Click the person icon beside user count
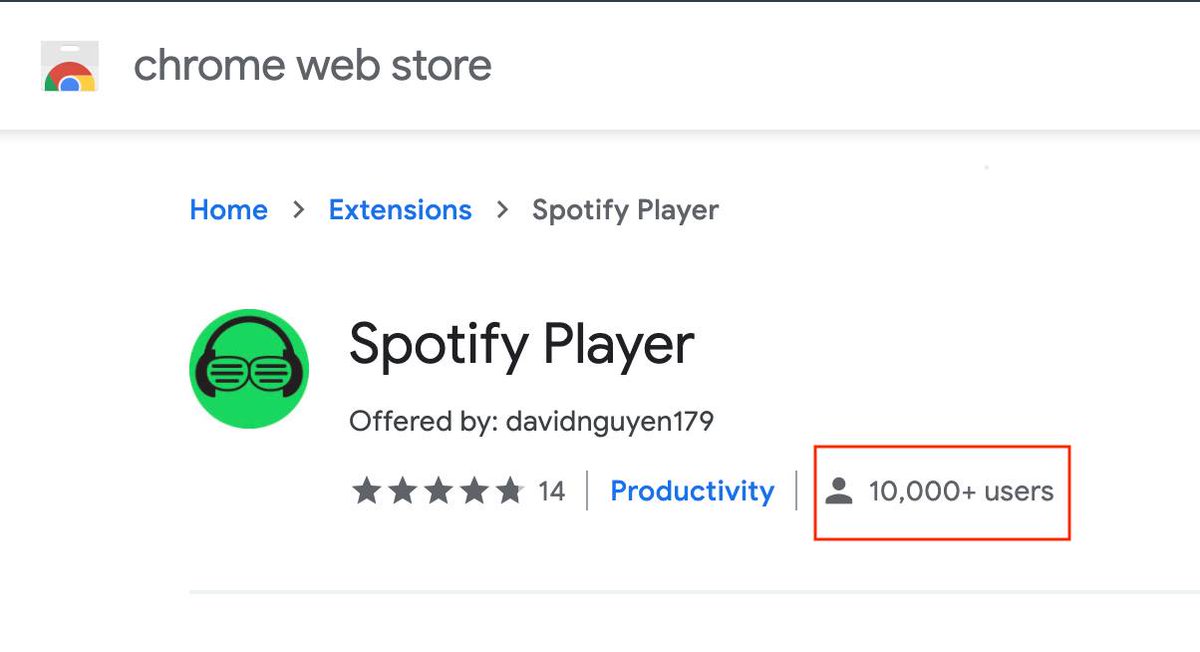This screenshot has height=652, width=1200. coord(839,491)
